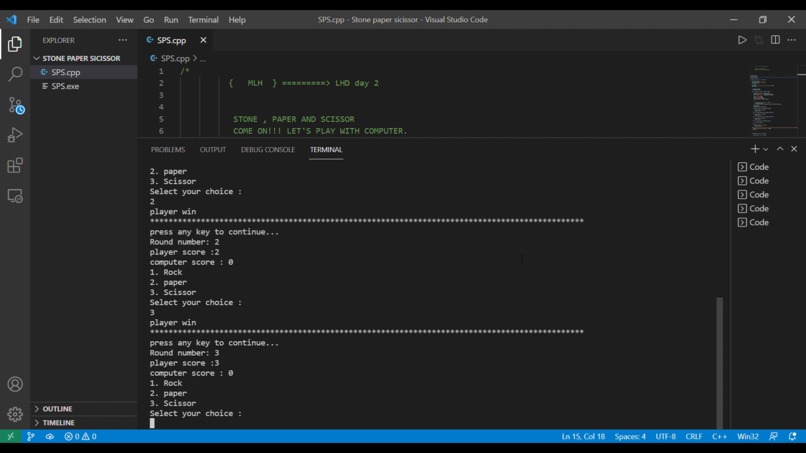Click the eye icon in status bar

[49, 437]
